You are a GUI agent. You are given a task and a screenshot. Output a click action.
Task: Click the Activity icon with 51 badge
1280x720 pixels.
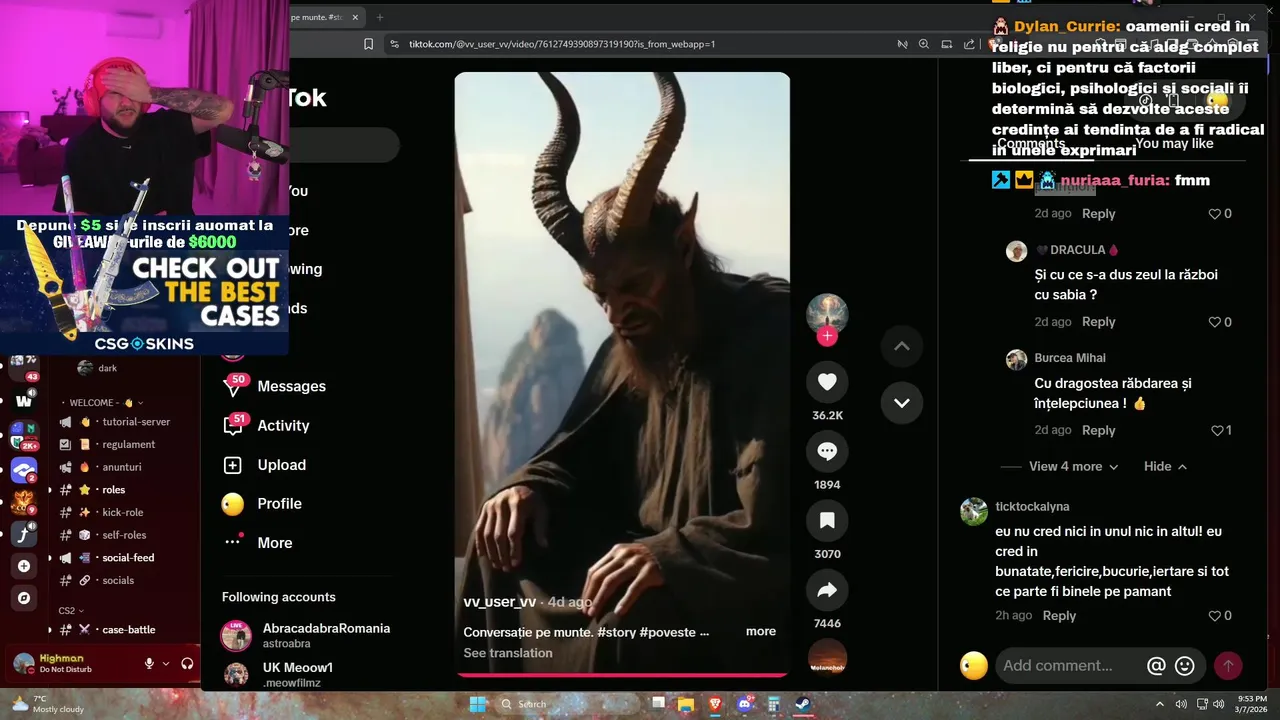[233, 425]
